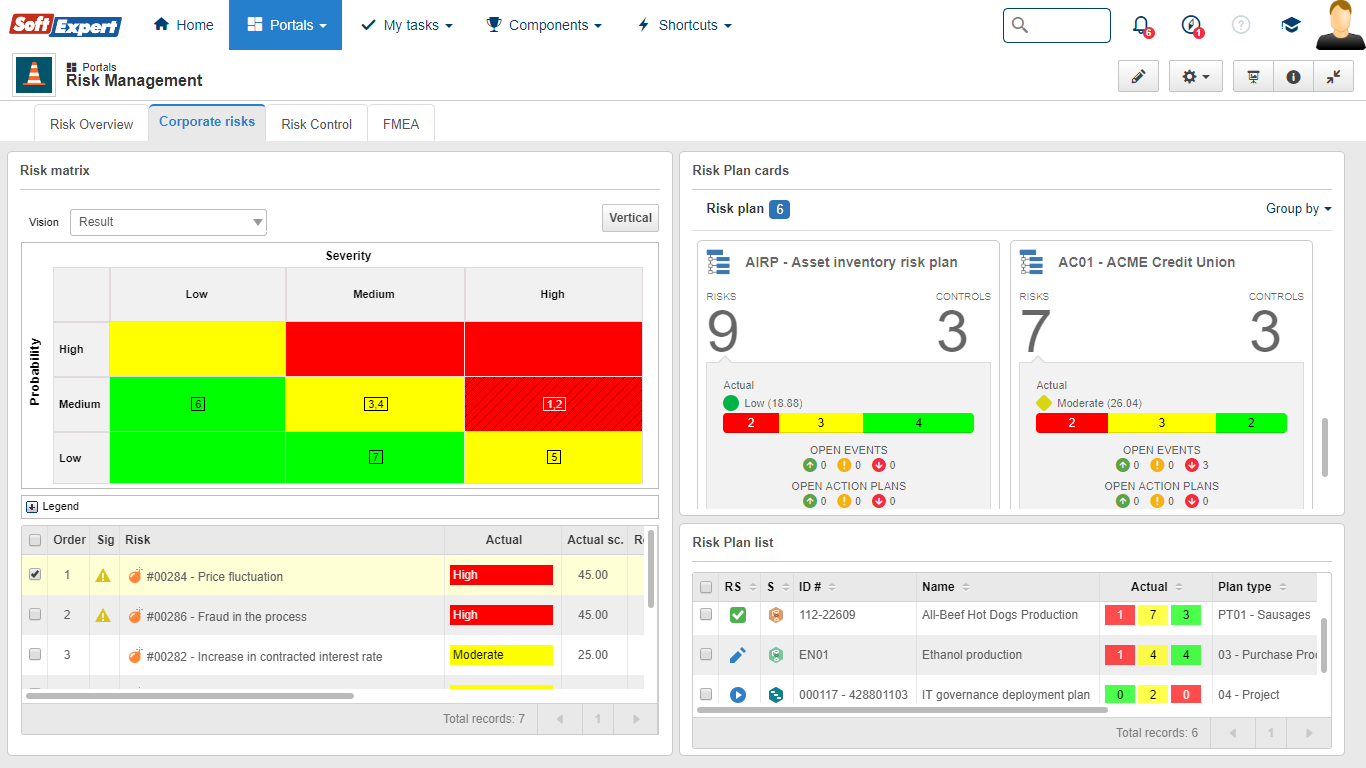
Task: Click the help question mark icon
Action: 1241,25
